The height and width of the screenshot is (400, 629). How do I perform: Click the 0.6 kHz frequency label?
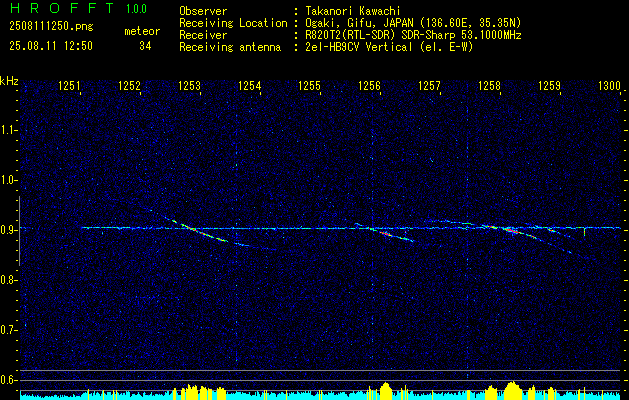point(7,380)
